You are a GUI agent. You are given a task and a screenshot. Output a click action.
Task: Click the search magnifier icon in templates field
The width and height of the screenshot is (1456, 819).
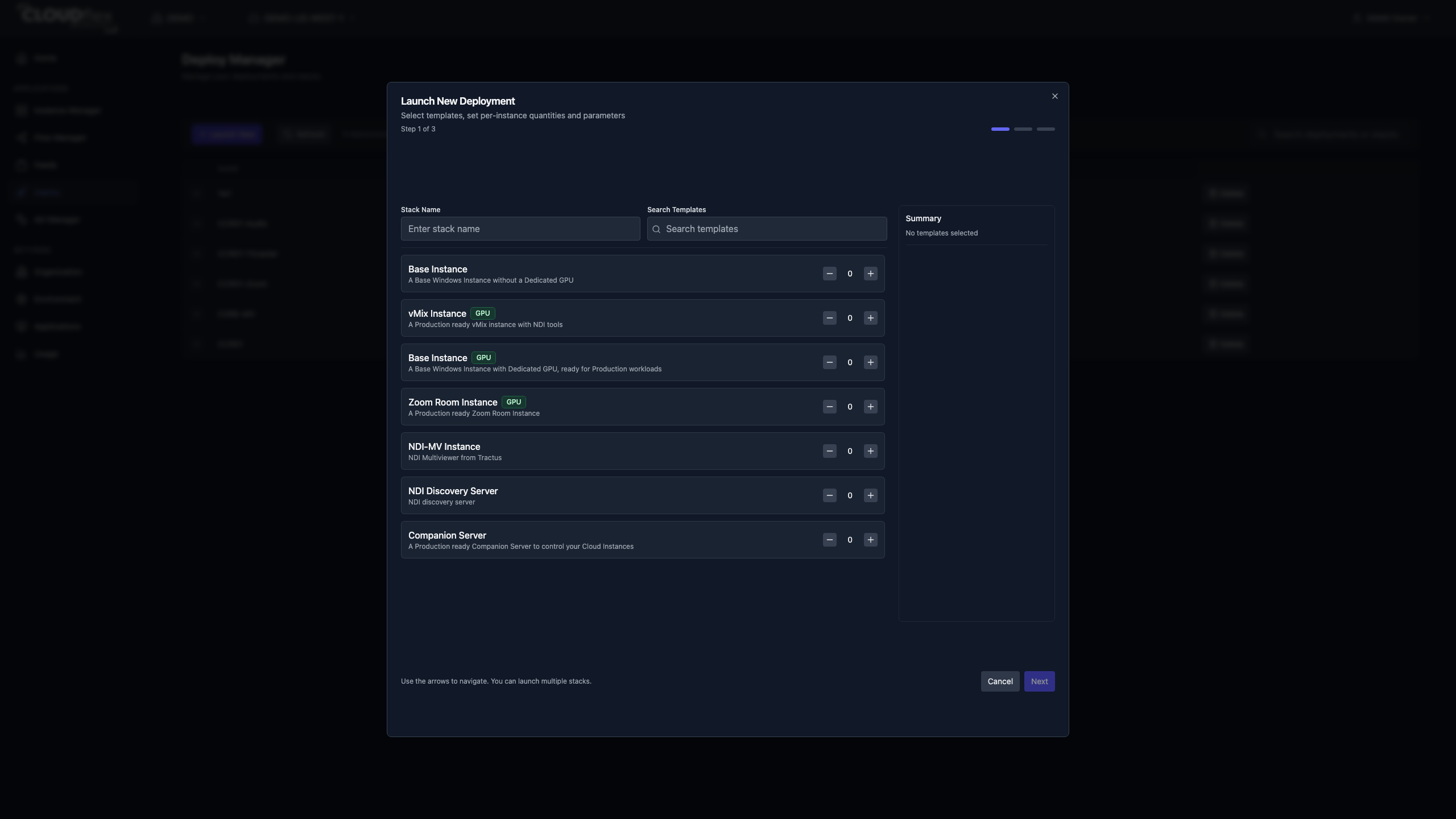coord(656,229)
